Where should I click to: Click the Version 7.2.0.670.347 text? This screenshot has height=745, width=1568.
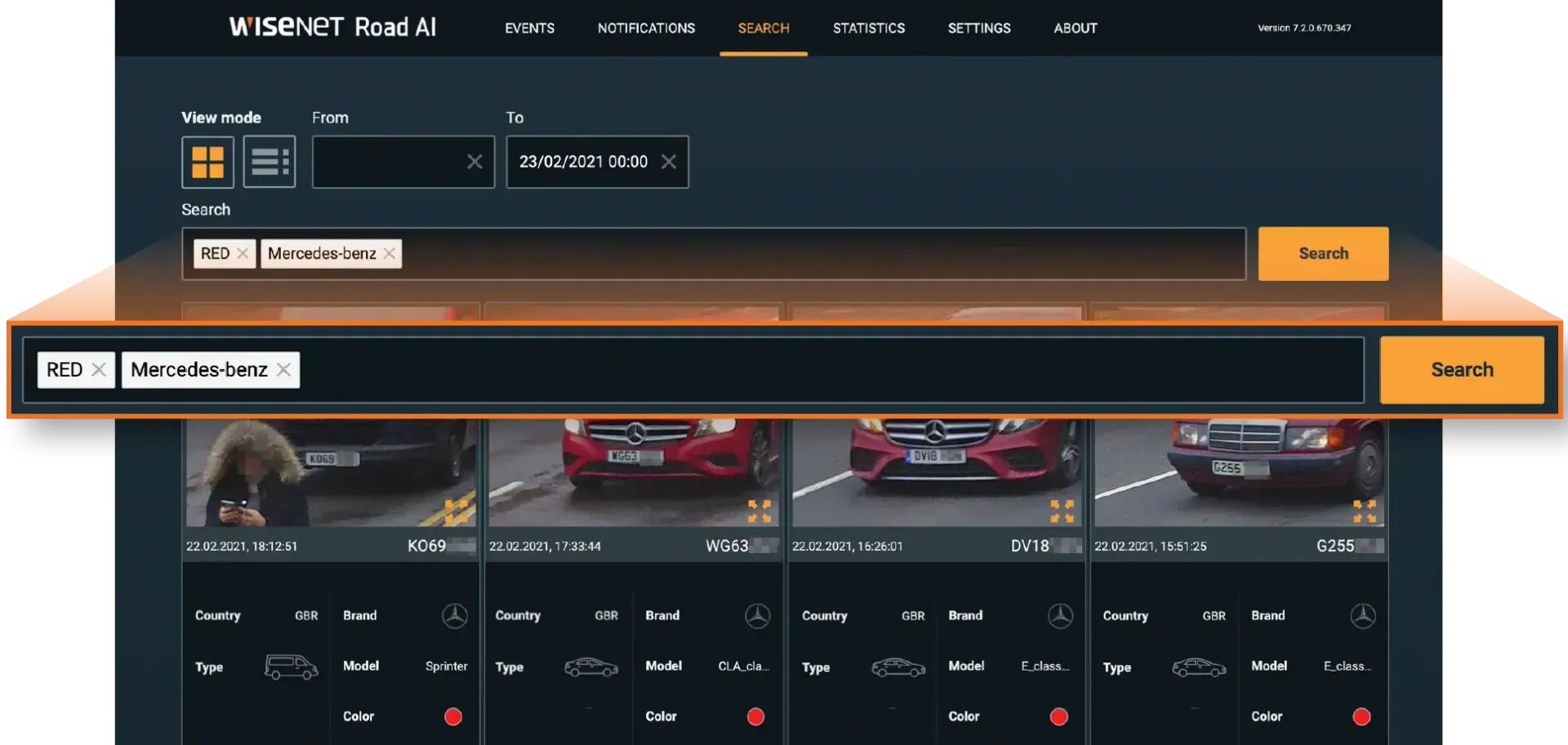tap(1304, 28)
